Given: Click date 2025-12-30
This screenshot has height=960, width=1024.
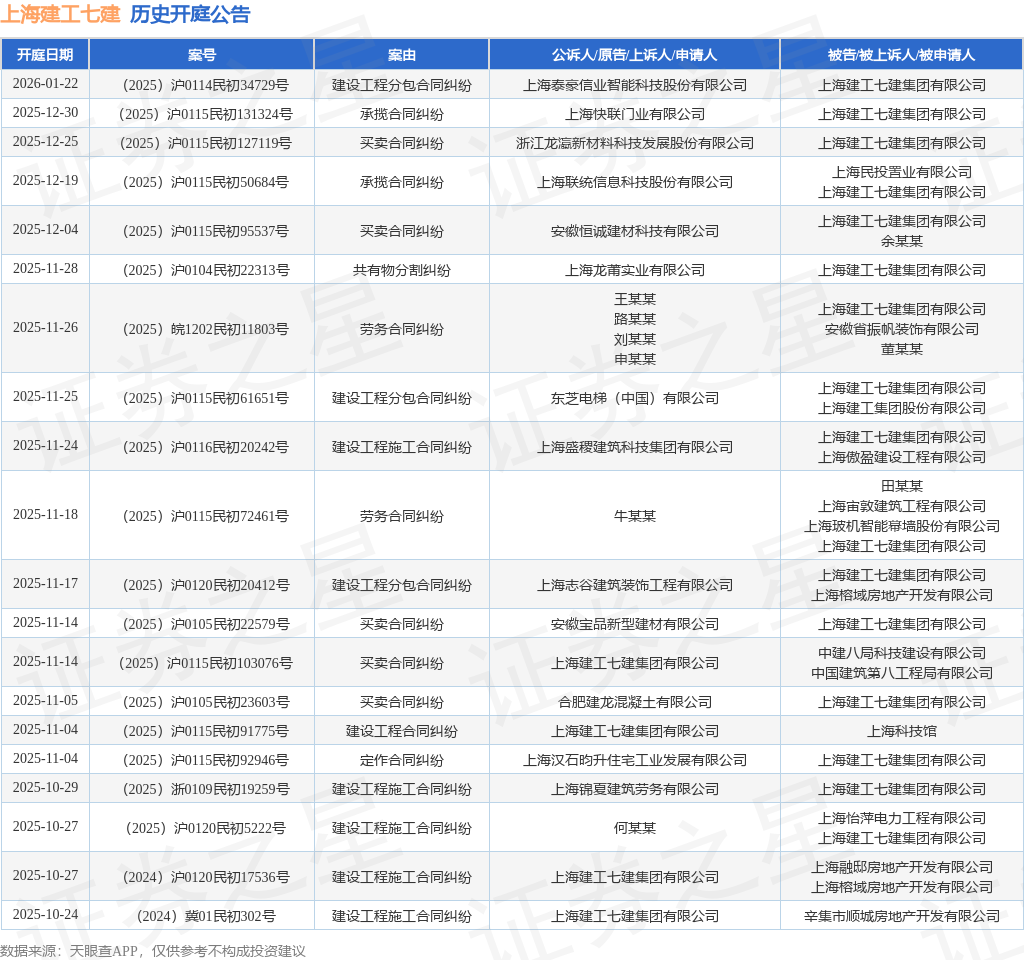Looking at the screenshot, I should pos(45,112).
